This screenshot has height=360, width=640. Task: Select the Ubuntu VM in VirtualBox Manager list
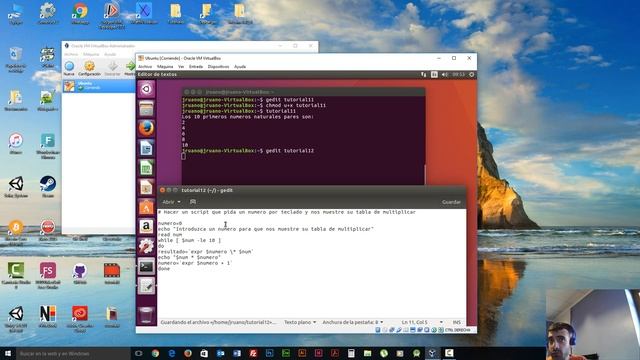pyautogui.click(x=99, y=86)
